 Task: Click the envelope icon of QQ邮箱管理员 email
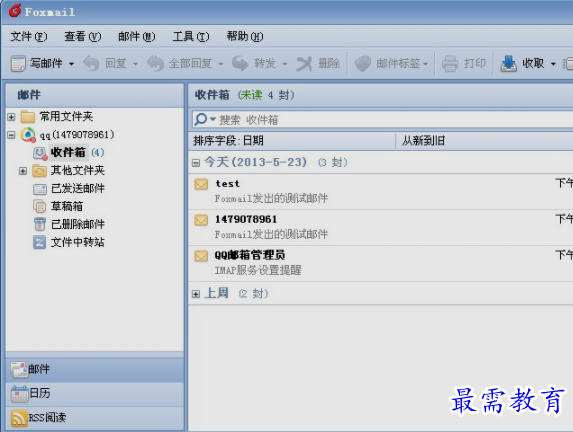click(x=201, y=256)
